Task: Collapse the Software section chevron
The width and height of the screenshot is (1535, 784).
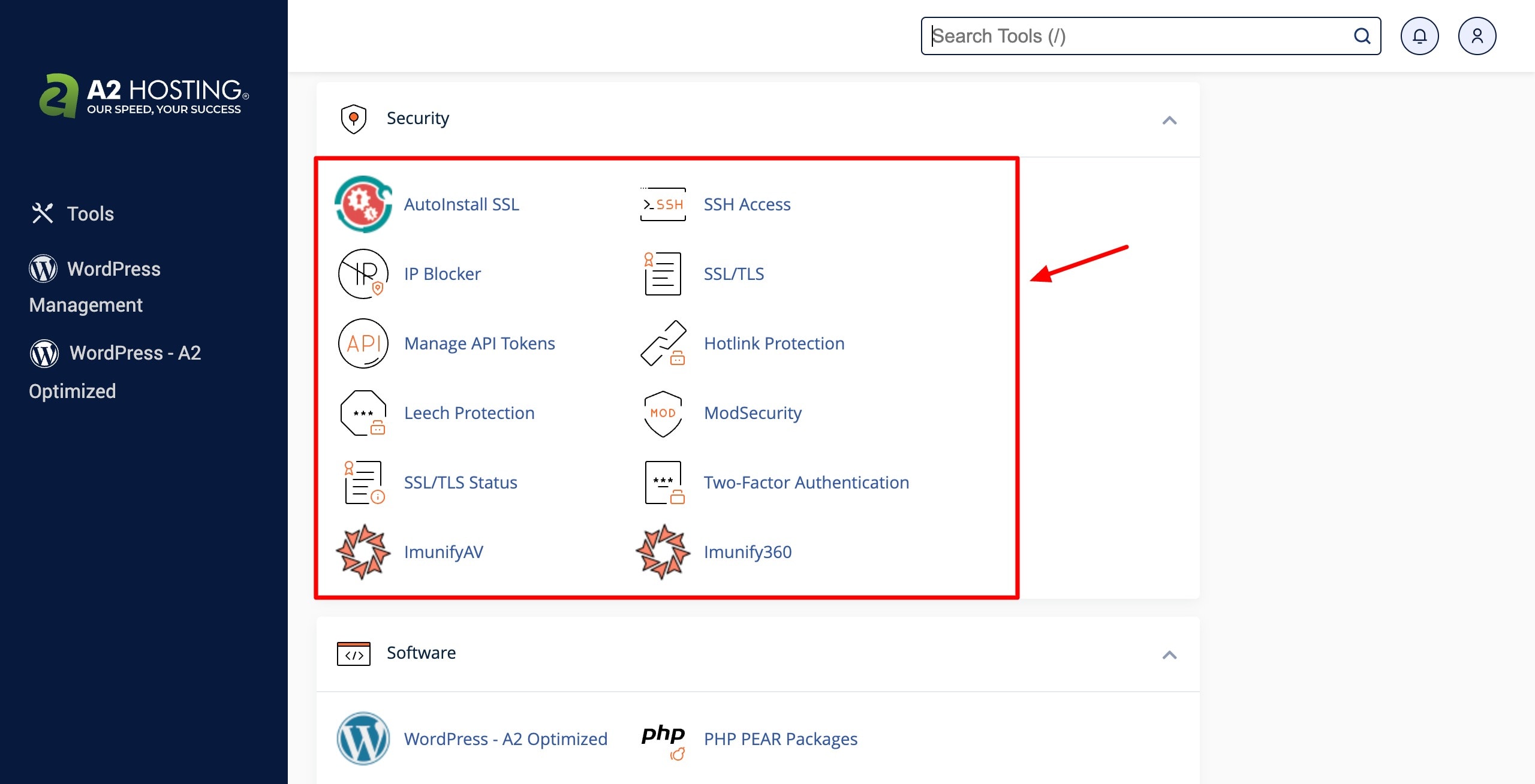Action: [1169, 655]
